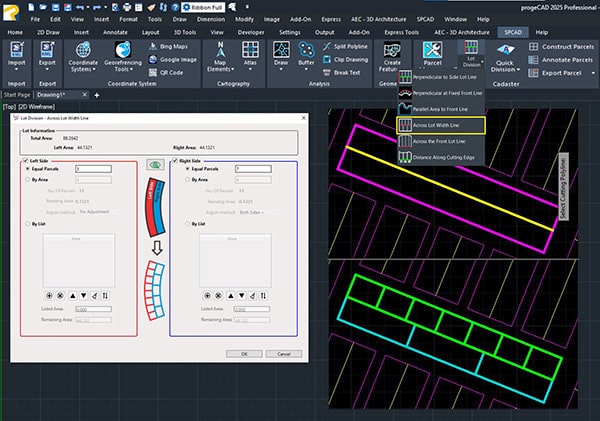Toggle the Right Side checkbox

click(x=175, y=160)
